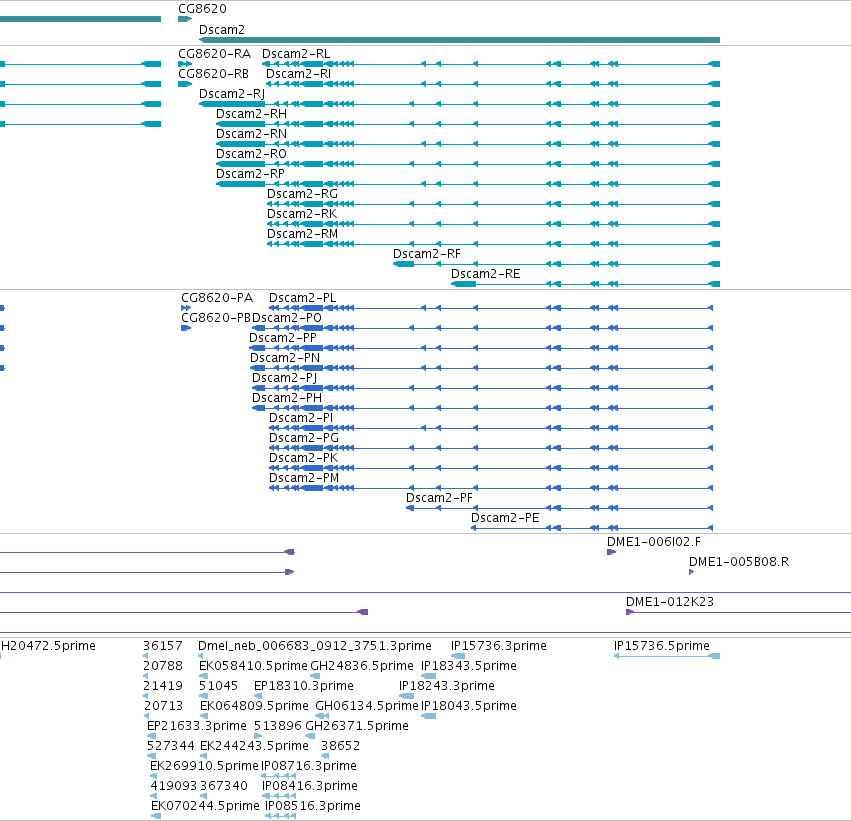Select the Dscam2-PN label
Image resolution: width=851 pixels, height=821 pixels.
[285, 358]
